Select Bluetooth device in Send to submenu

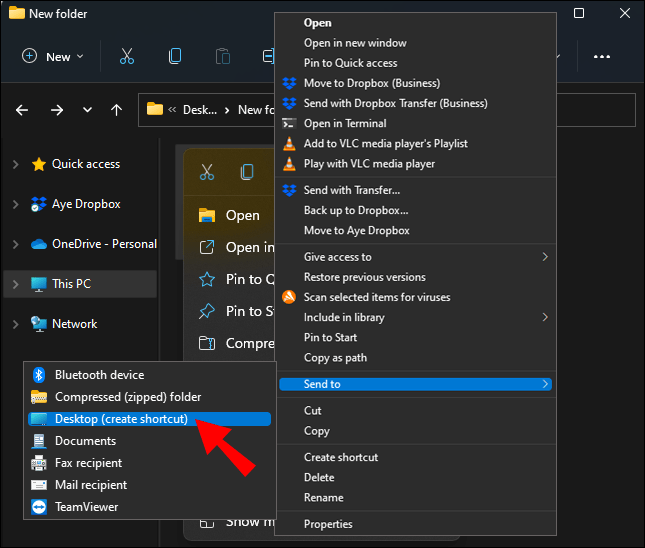coord(99,375)
